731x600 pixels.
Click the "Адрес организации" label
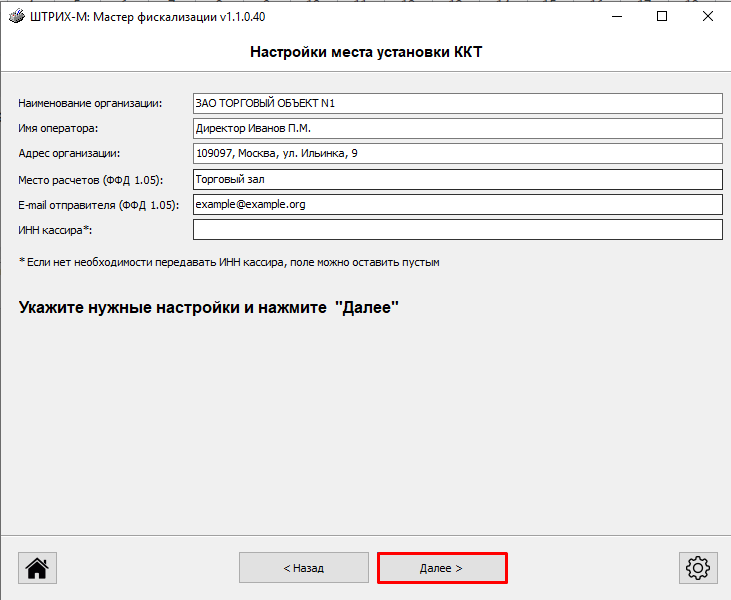[69, 153]
